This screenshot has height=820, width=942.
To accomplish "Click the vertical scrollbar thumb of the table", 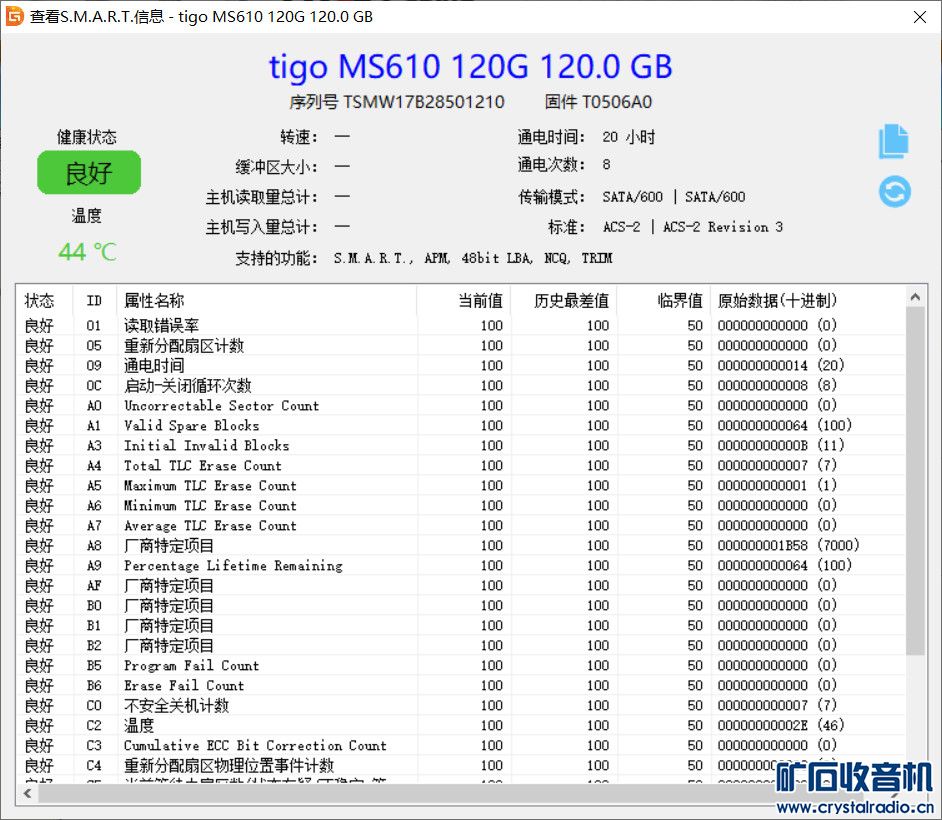I will [x=915, y=481].
